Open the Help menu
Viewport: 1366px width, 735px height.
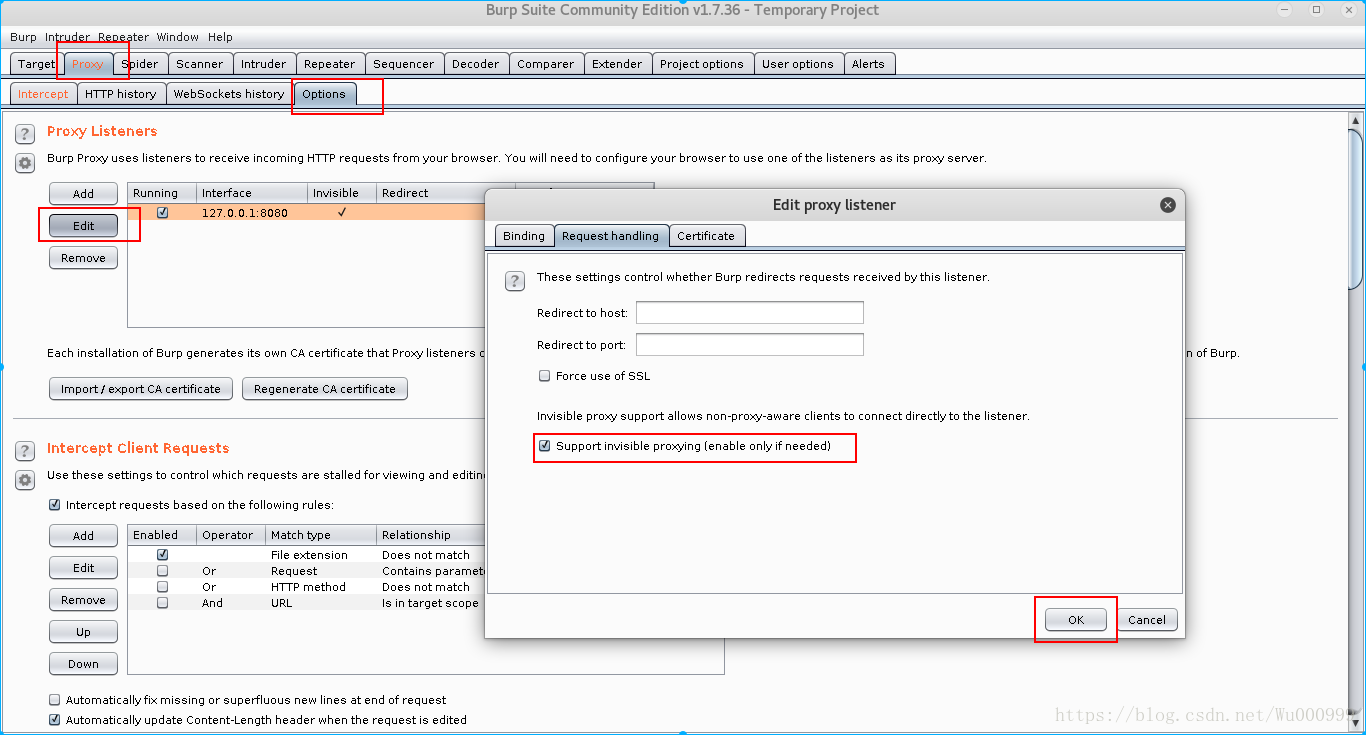click(x=220, y=37)
